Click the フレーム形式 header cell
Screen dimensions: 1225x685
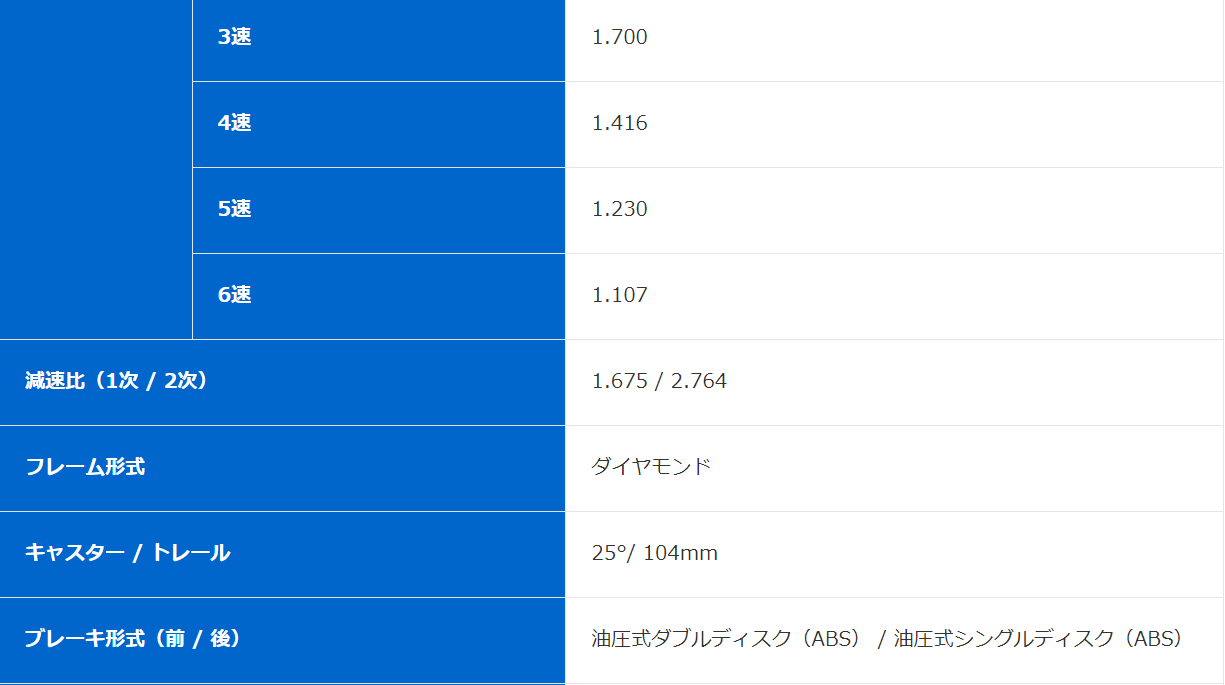point(282,468)
